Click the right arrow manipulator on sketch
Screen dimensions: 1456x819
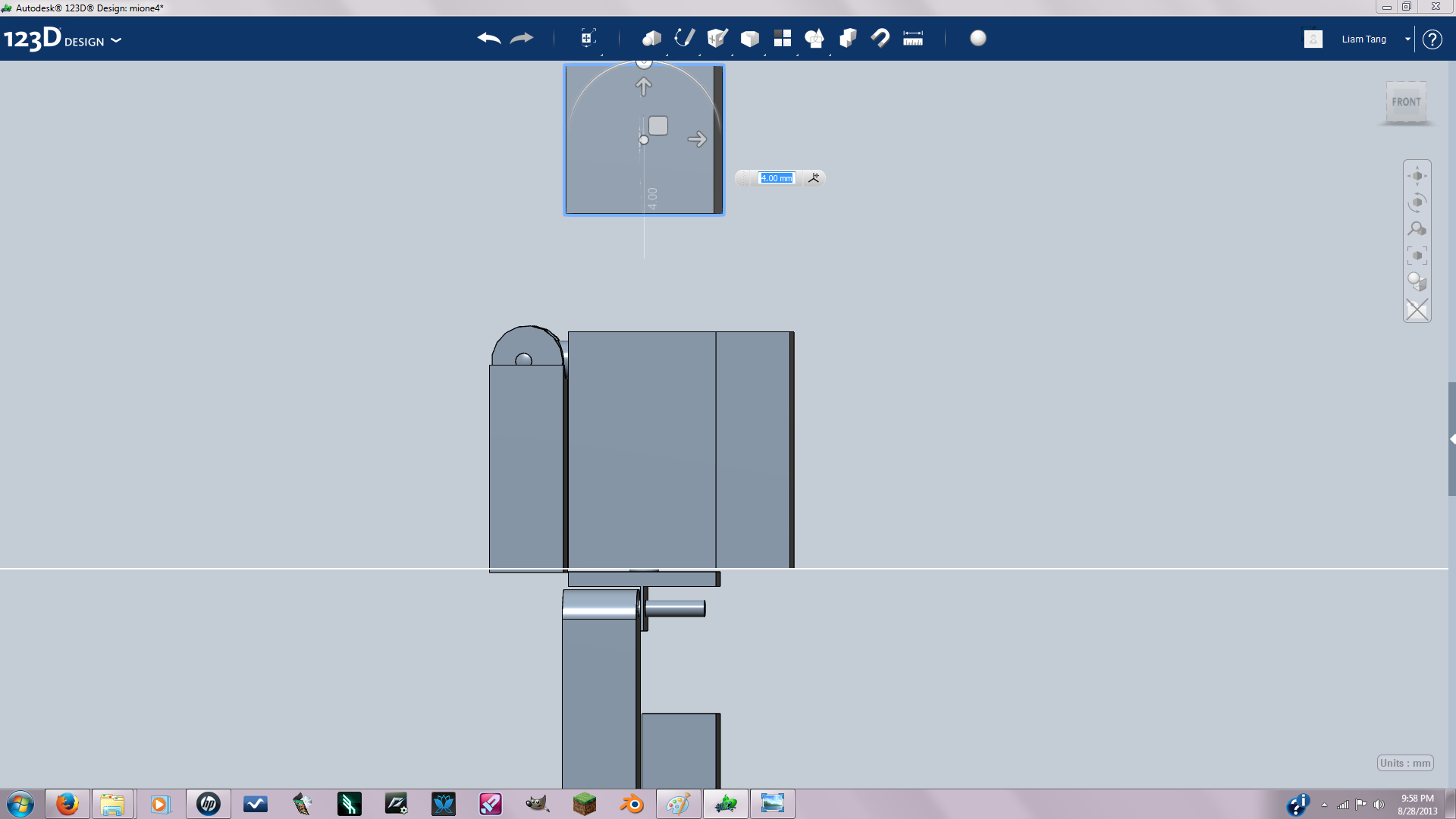(697, 140)
